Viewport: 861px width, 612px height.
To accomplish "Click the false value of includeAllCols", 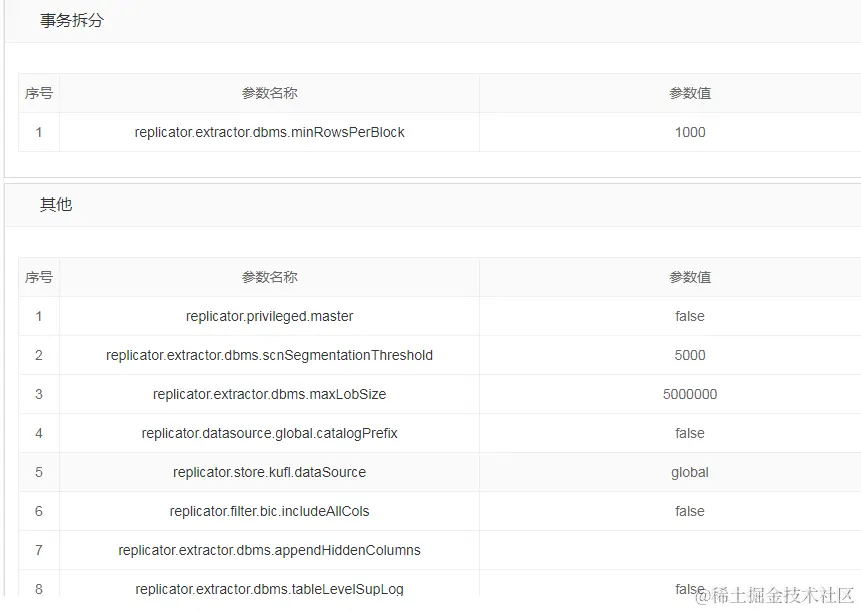I will (690, 511).
